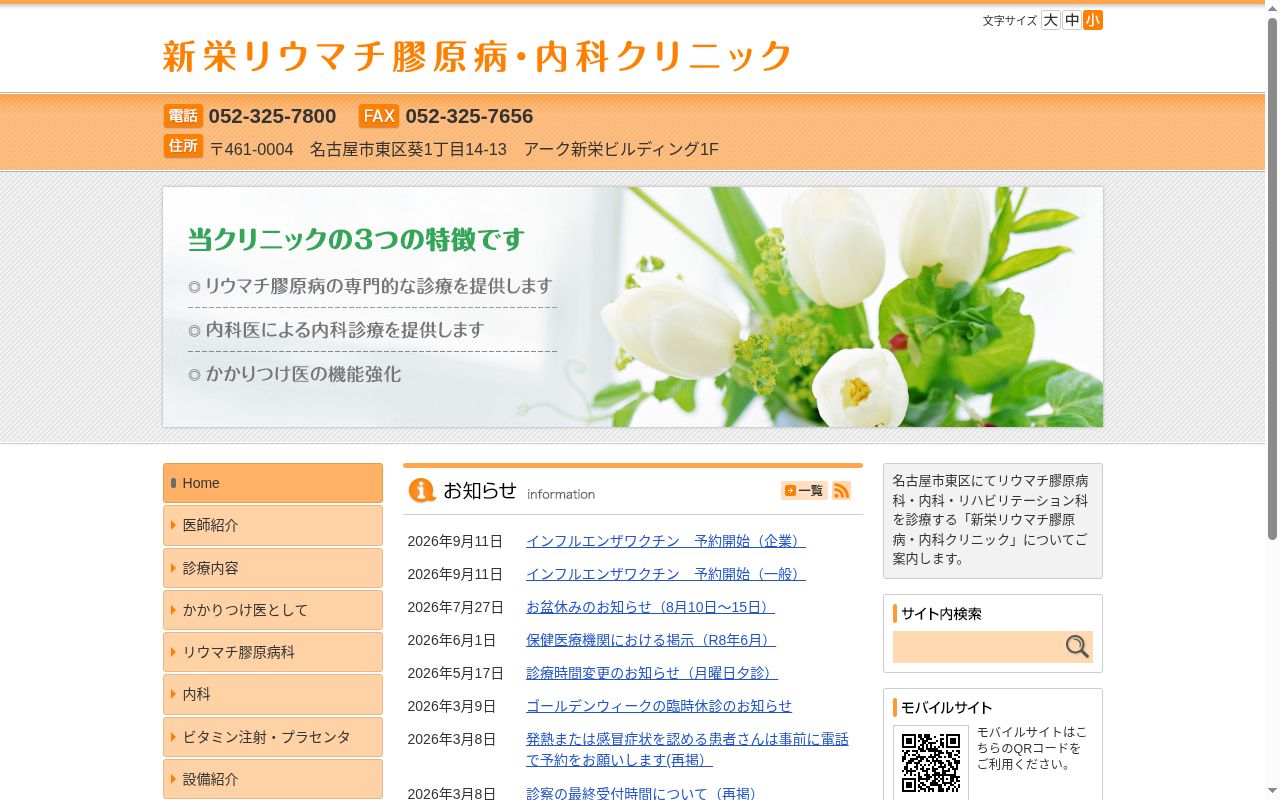Click the postal code 〒461-0004
Viewport: 1280px width, 800px height.
tap(251, 149)
